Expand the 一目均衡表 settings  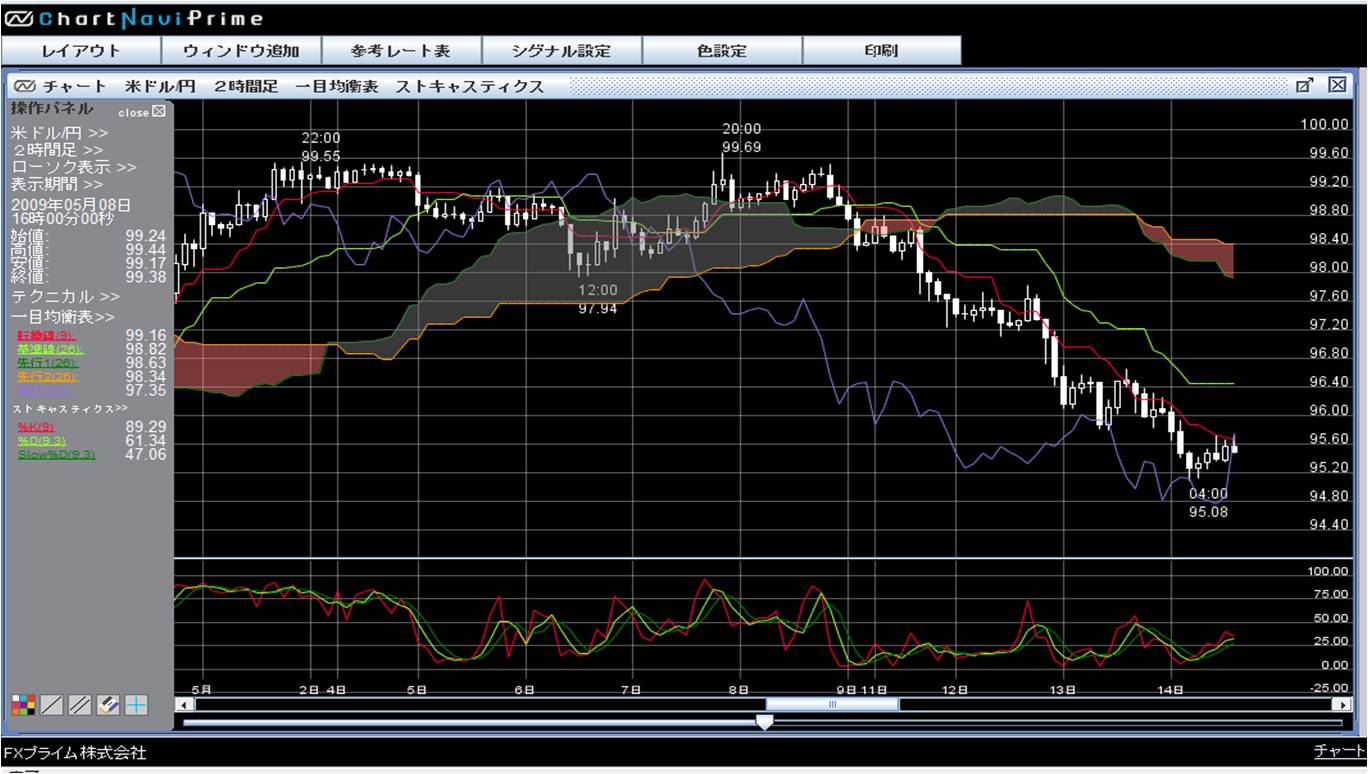[x=62, y=317]
